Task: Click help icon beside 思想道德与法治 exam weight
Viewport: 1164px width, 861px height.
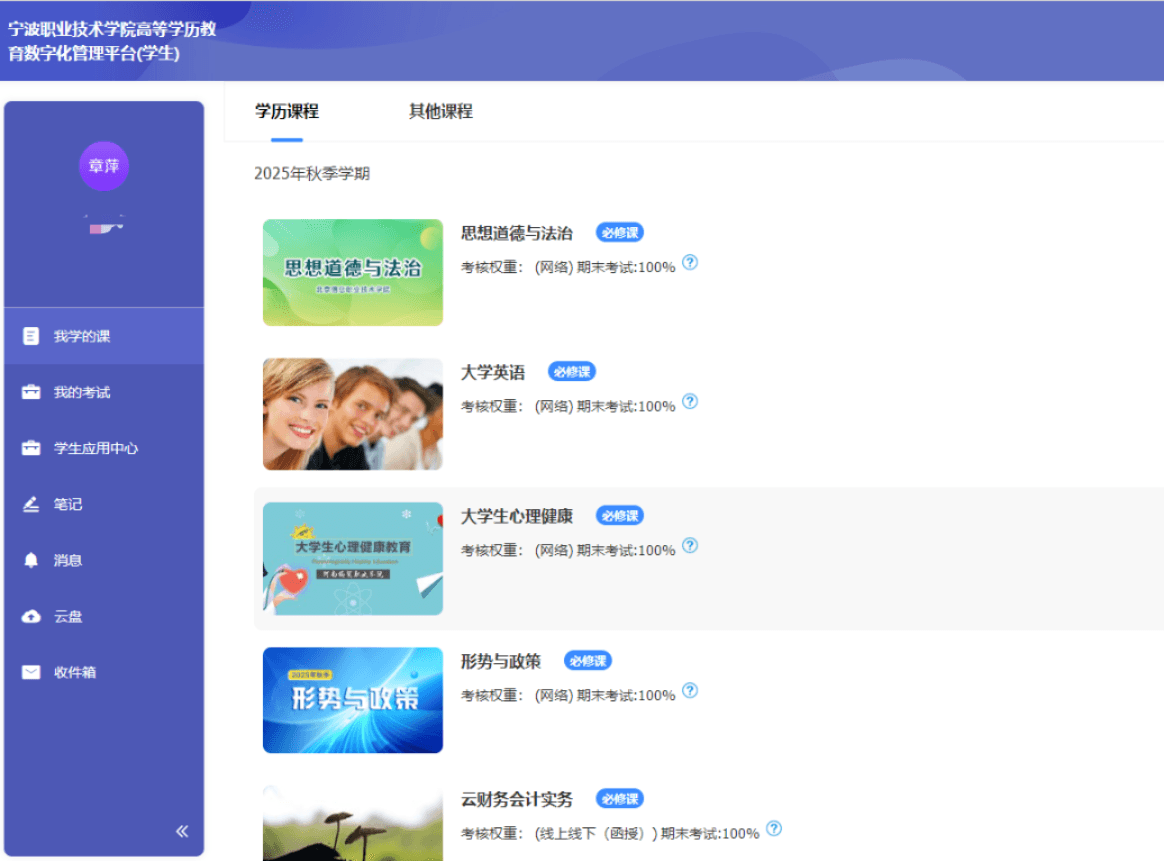Action: coord(689,263)
